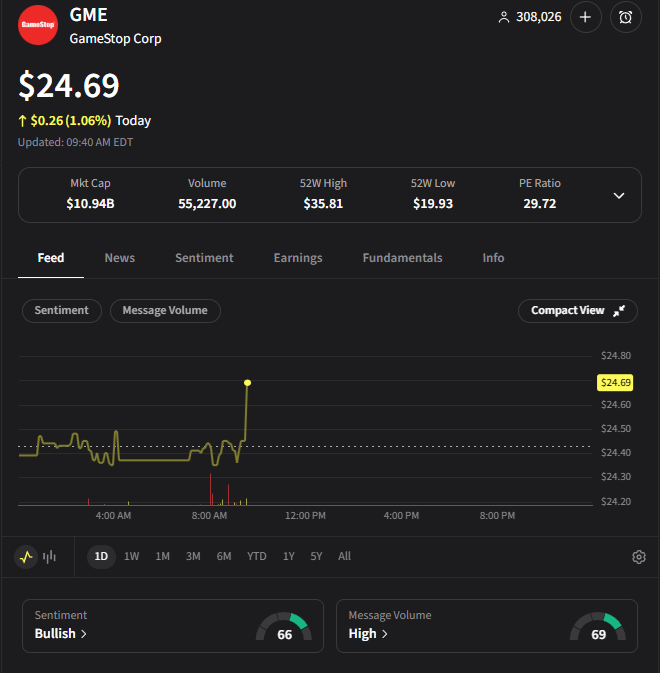660x673 pixels.
Task: Click the PE Ratio 29.72 value
Action: pos(539,203)
